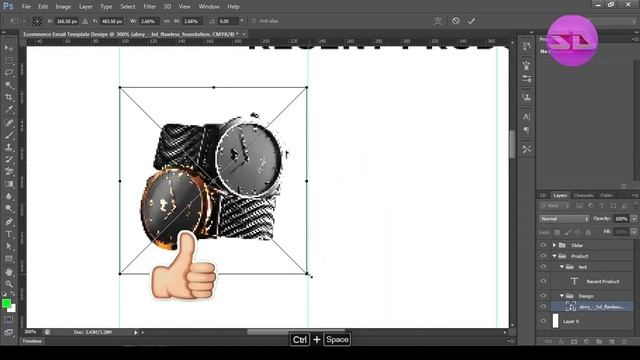Select the Hand tool
This screenshot has height=360, width=640.
click(x=9, y=272)
